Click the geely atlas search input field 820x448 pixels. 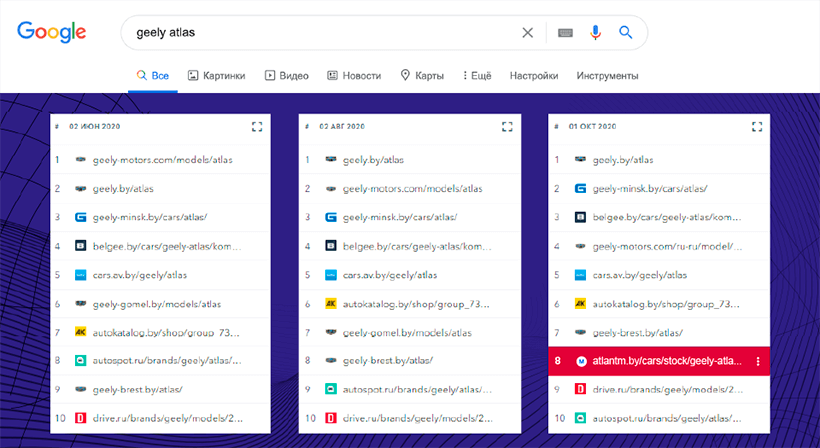(x=320, y=32)
